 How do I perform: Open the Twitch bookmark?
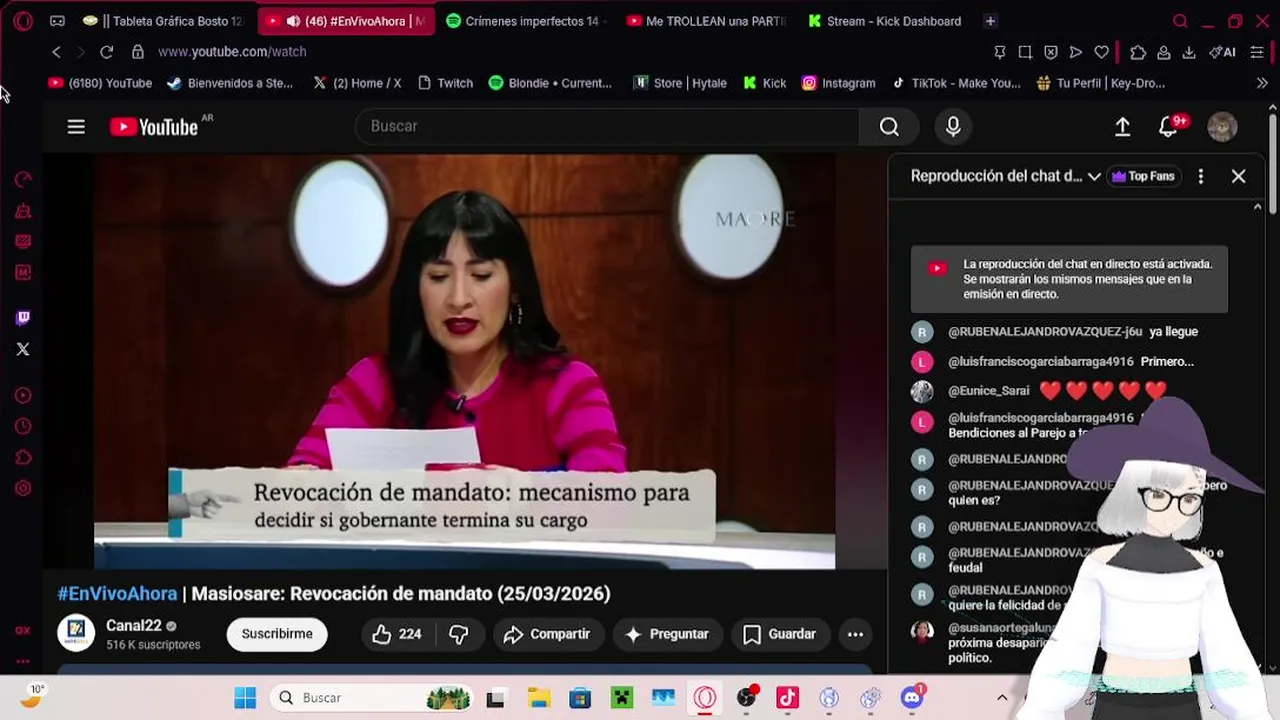[x=444, y=83]
